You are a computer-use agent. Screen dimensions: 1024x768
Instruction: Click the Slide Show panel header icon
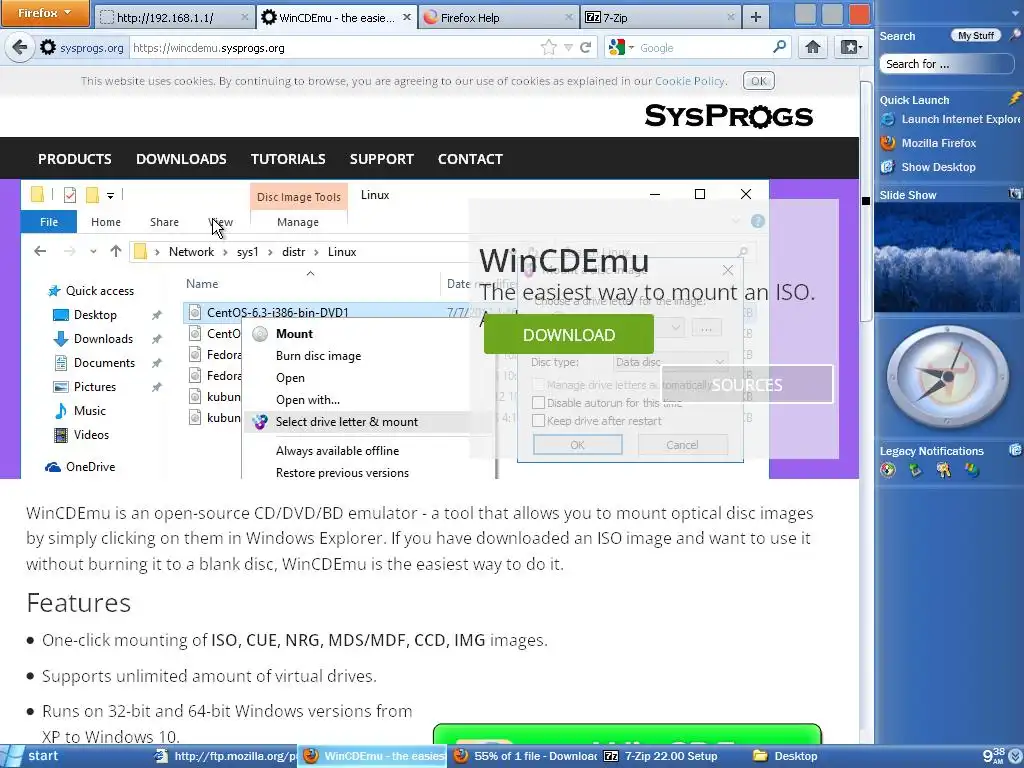(x=1015, y=194)
